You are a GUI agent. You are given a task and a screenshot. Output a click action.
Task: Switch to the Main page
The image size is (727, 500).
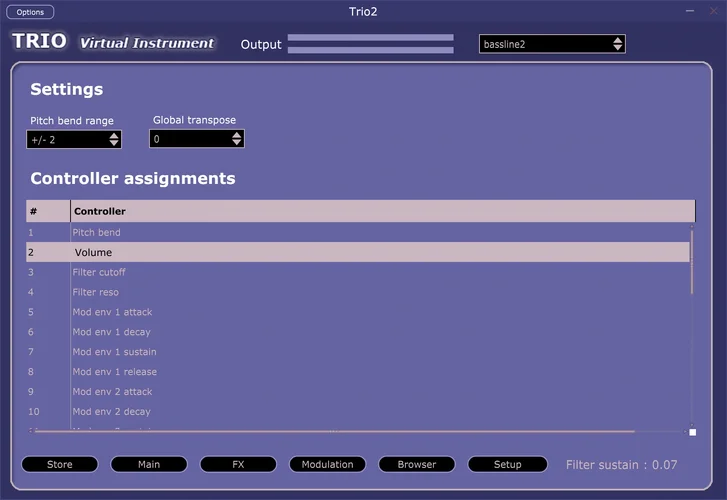(149, 464)
